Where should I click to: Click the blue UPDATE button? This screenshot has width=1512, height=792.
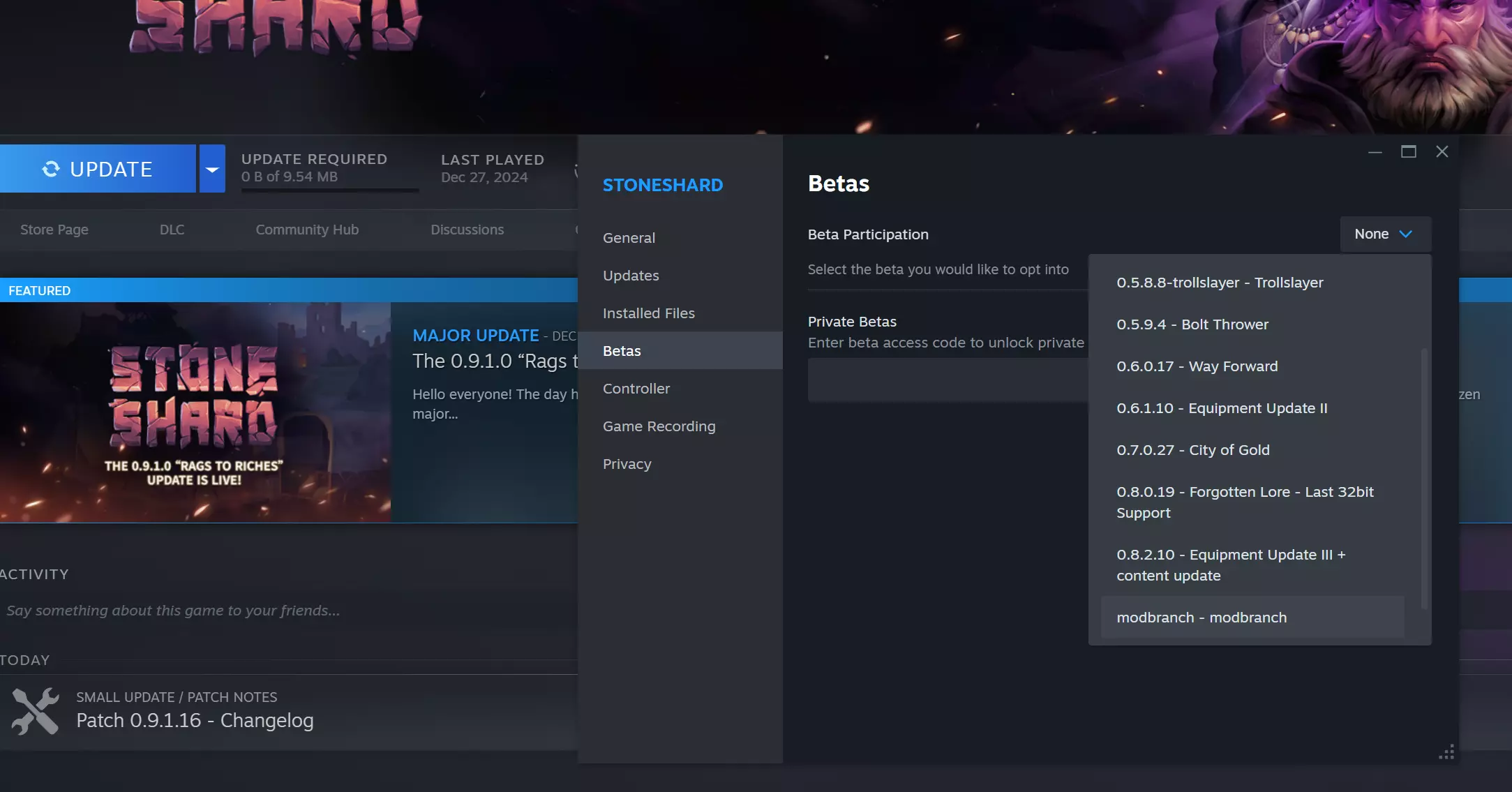[x=98, y=169]
